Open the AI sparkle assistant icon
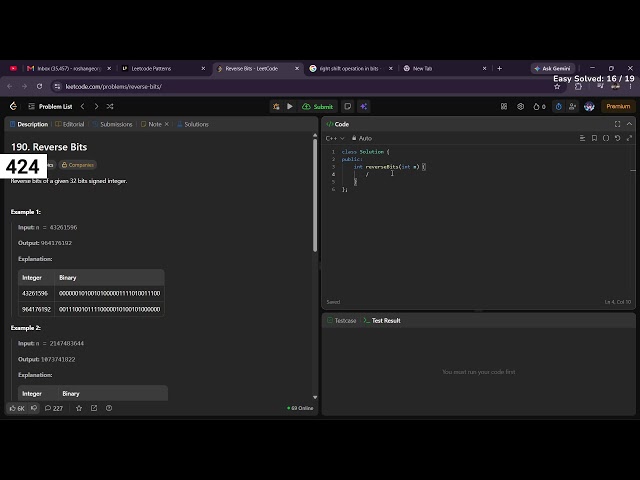This screenshot has width=640, height=480. 364,107
